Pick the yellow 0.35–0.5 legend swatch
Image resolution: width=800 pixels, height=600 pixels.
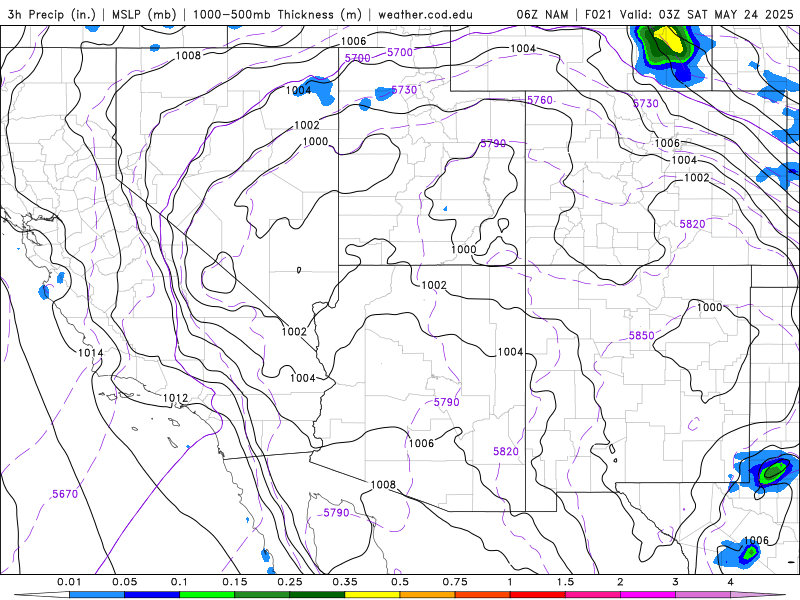[372, 595]
